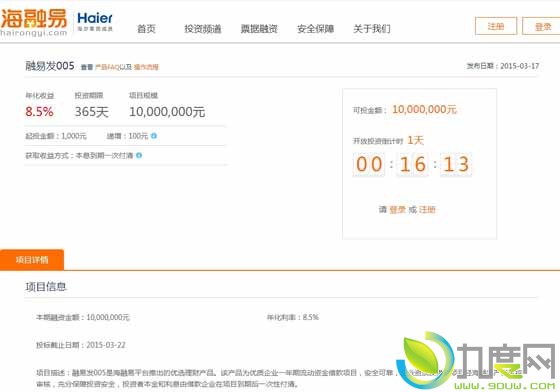Screen dimensions: 560x392
Task: Click the 发布日期:2015-03-17 text
Action: [502, 66]
